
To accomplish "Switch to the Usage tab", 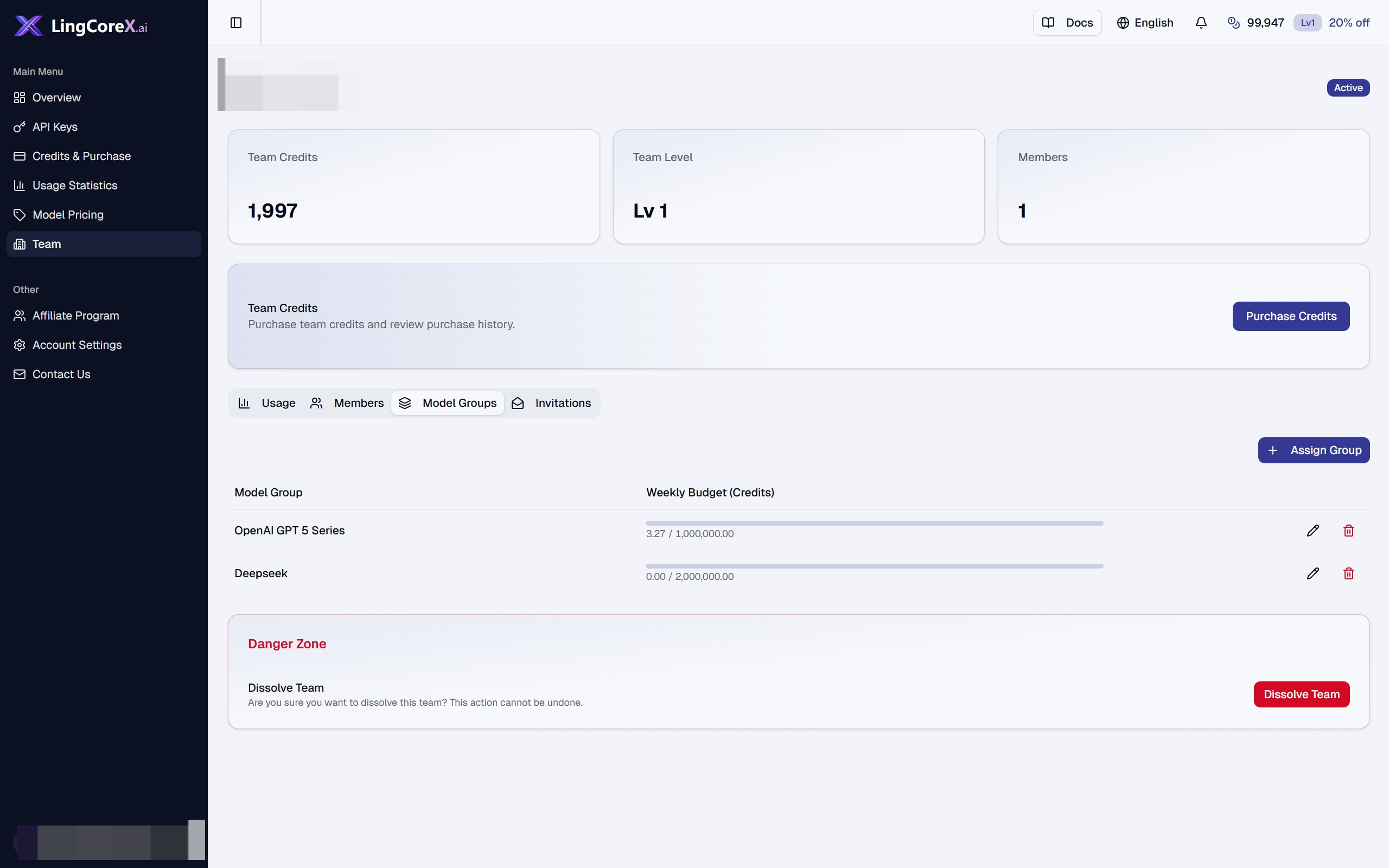I will click(x=267, y=403).
